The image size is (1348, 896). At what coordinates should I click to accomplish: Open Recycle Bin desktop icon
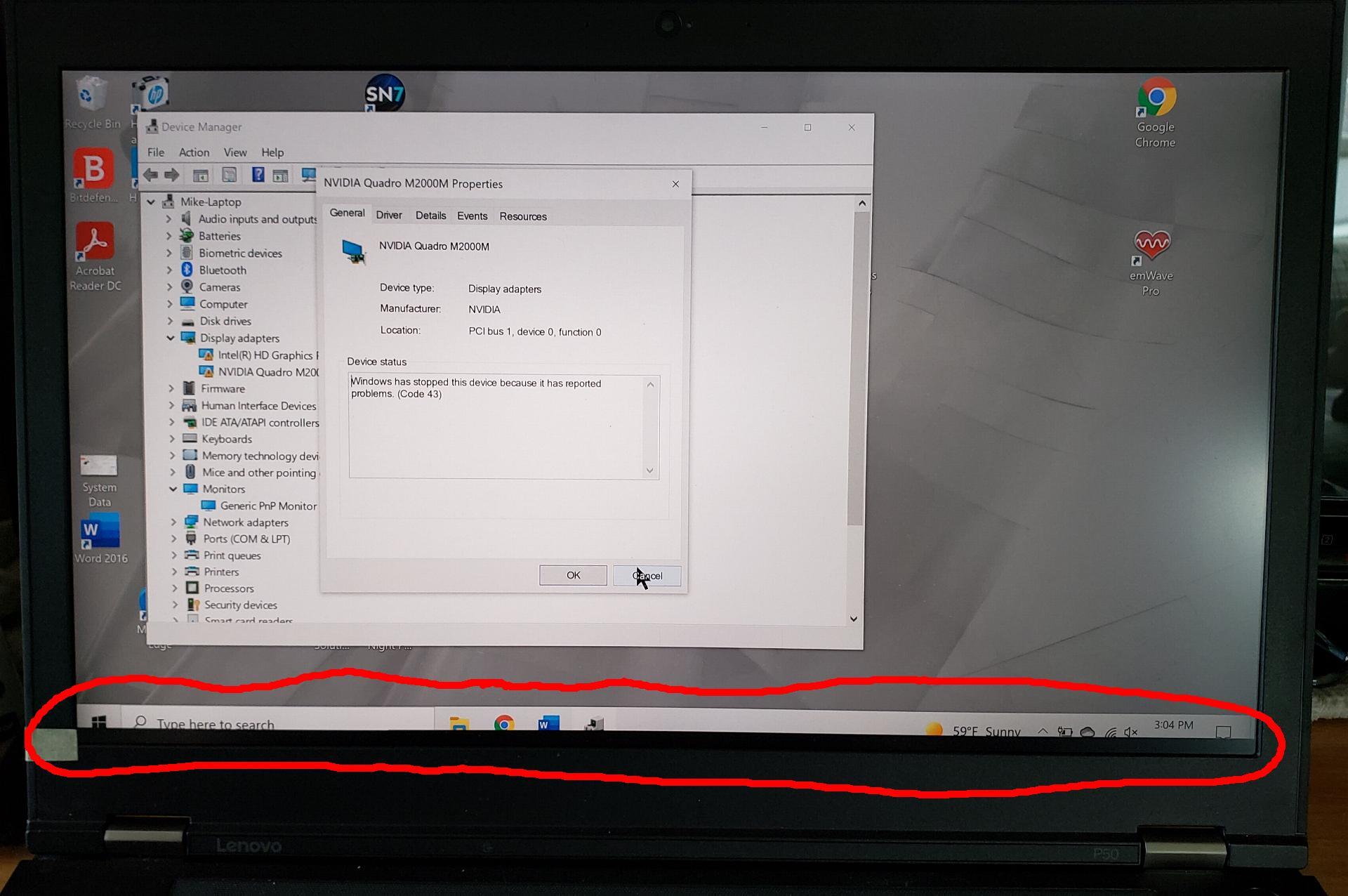click(92, 103)
